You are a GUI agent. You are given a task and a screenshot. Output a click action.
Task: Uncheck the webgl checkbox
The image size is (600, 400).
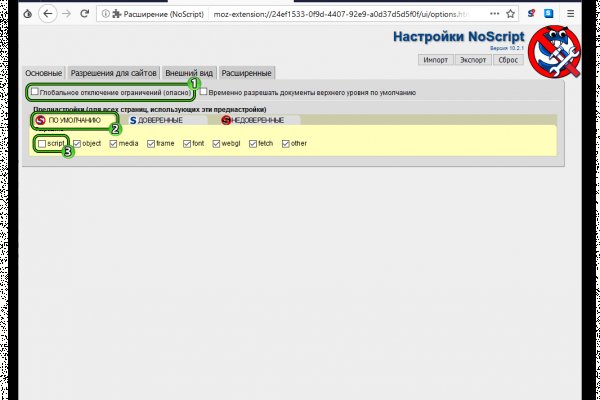215,144
